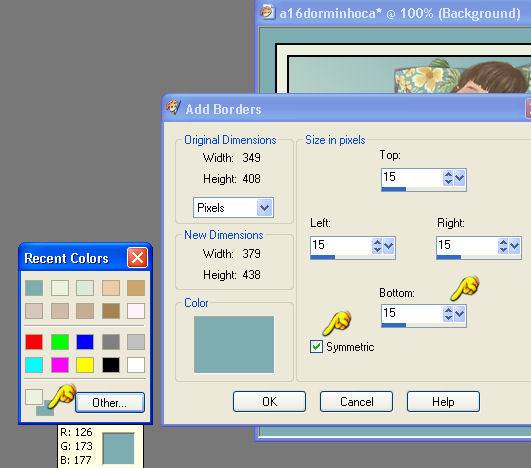Open the Left value slider dropdown
531x468 pixels.
pyautogui.click(x=388, y=246)
